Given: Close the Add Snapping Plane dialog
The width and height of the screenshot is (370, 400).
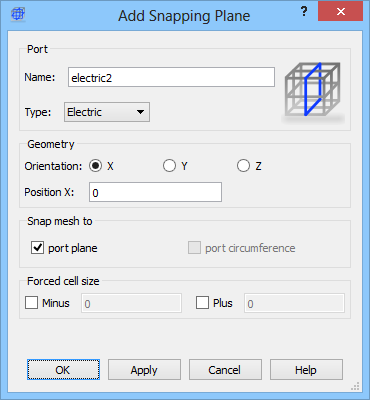Looking at the screenshot, I should (x=340, y=12).
